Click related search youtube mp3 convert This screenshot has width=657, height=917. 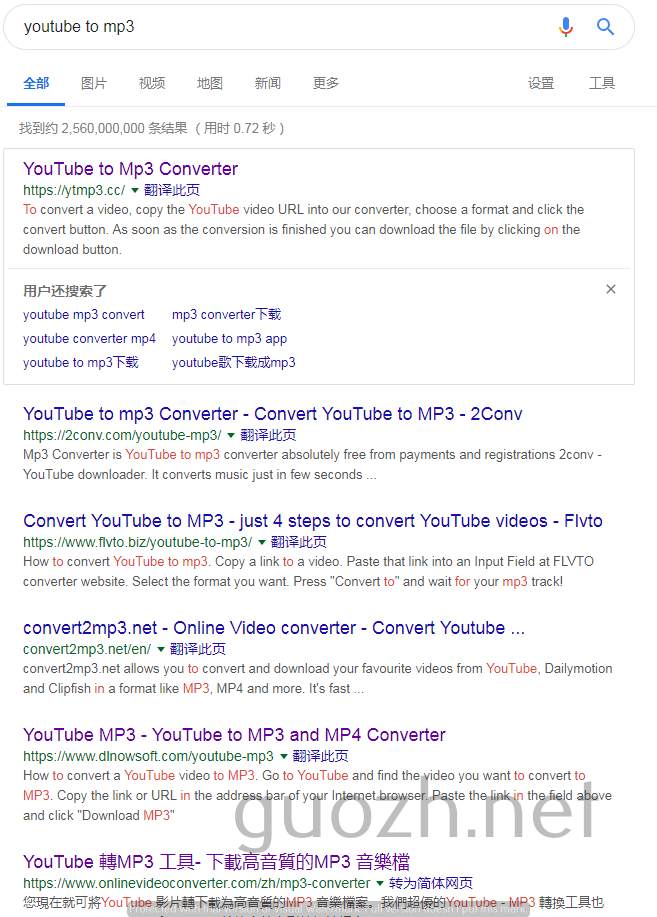84,315
